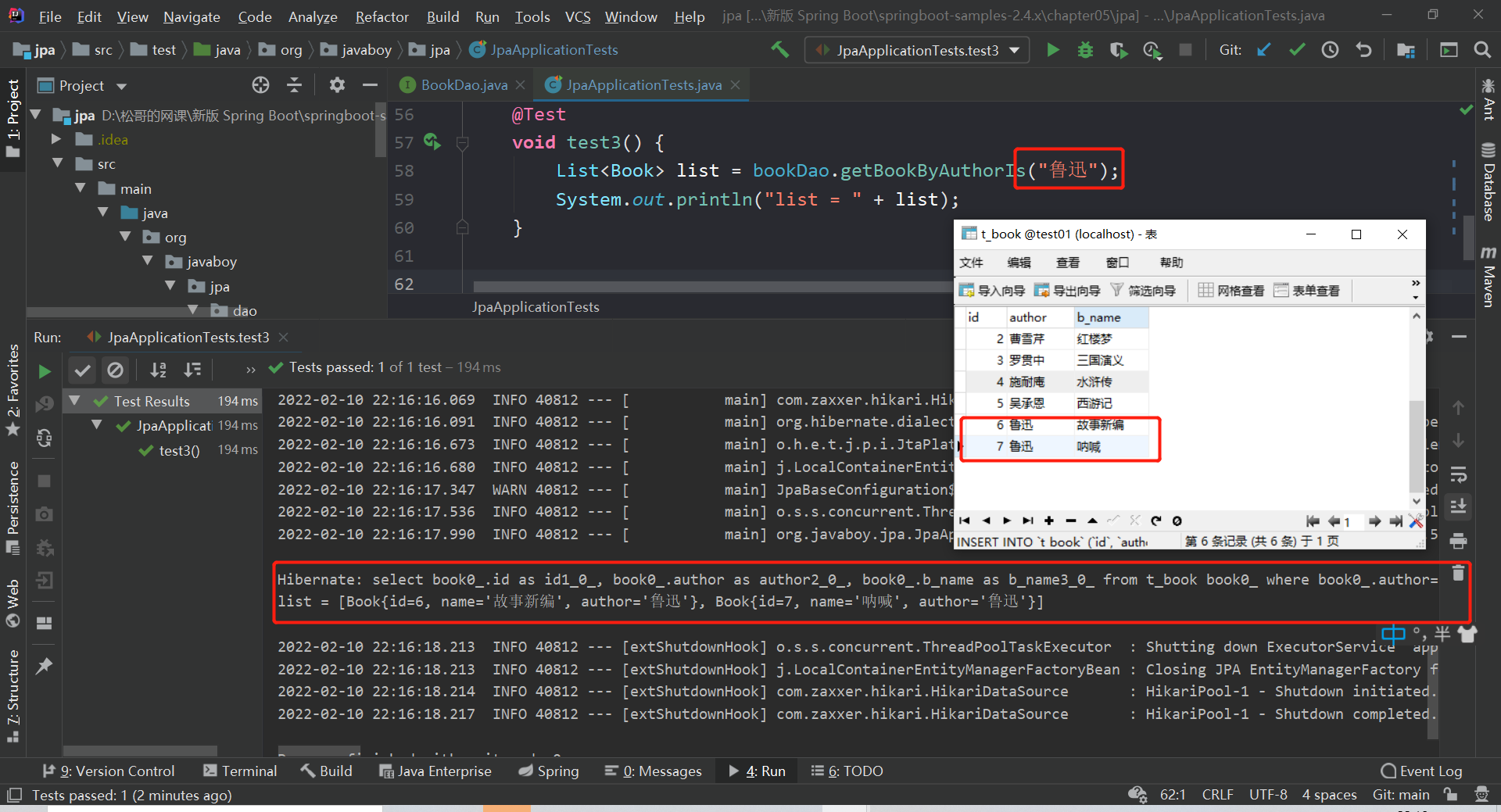Image resolution: width=1501 pixels, height=812 pixels.
Task: Collapse Test Results tree node
Action: (74, 401)
